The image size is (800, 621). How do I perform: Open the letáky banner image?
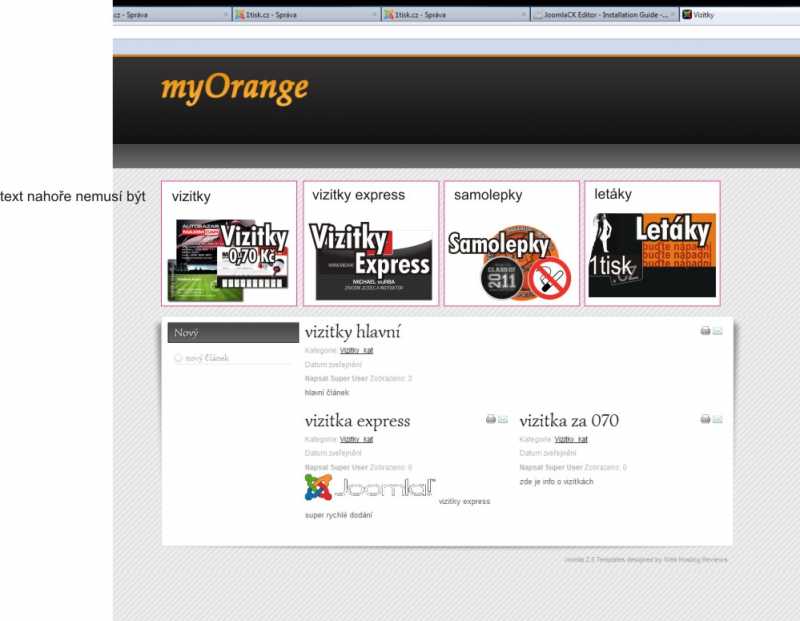[652, 255]
